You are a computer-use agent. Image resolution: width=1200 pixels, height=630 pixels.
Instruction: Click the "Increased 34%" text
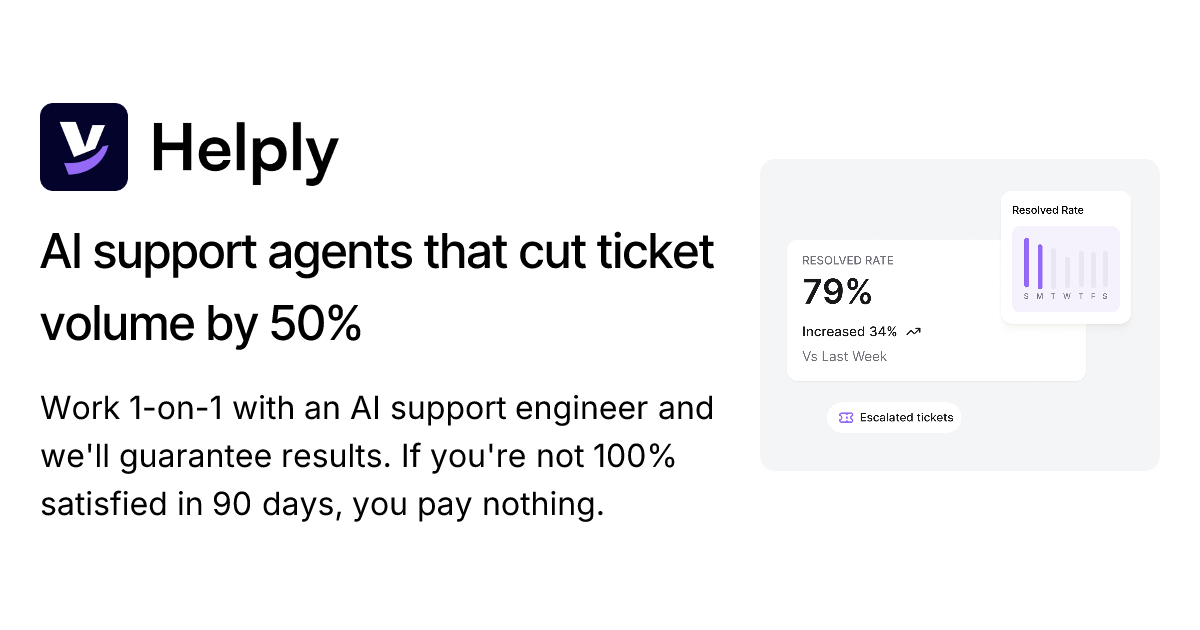point(849,331)
